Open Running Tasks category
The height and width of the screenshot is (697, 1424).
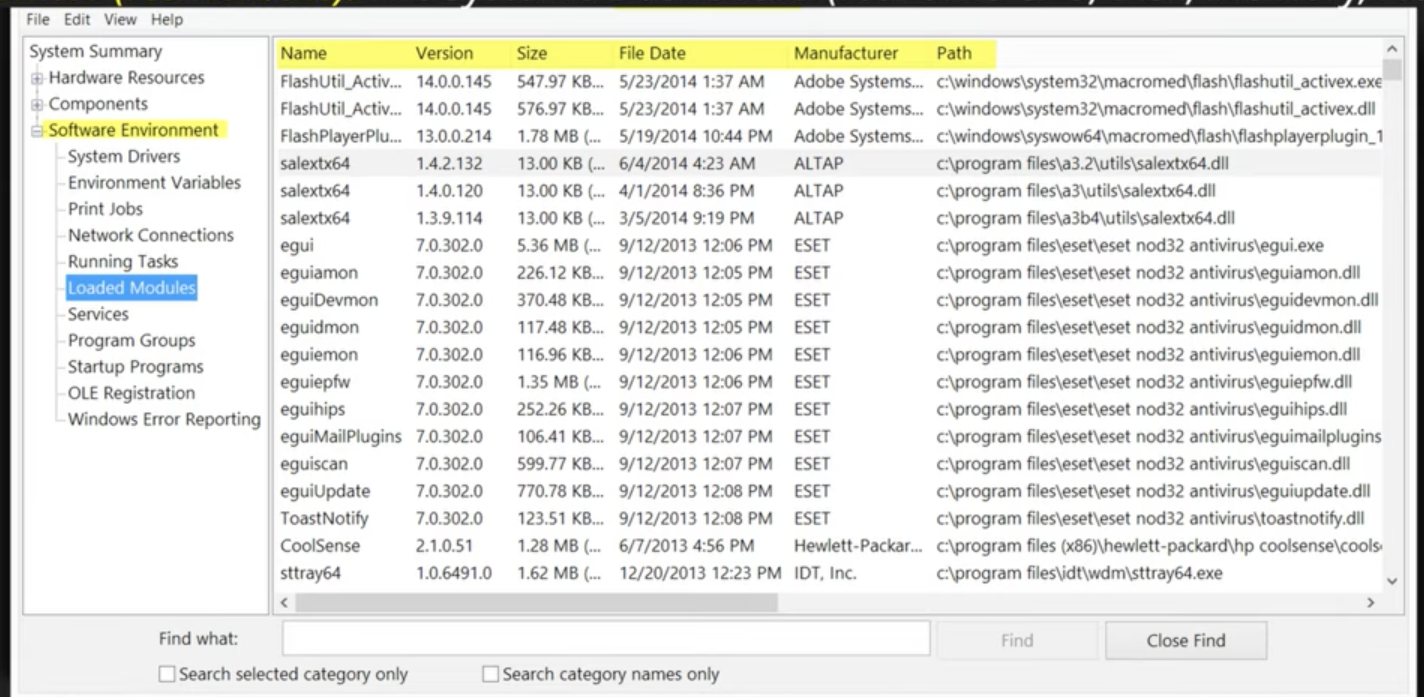point(123,261)
